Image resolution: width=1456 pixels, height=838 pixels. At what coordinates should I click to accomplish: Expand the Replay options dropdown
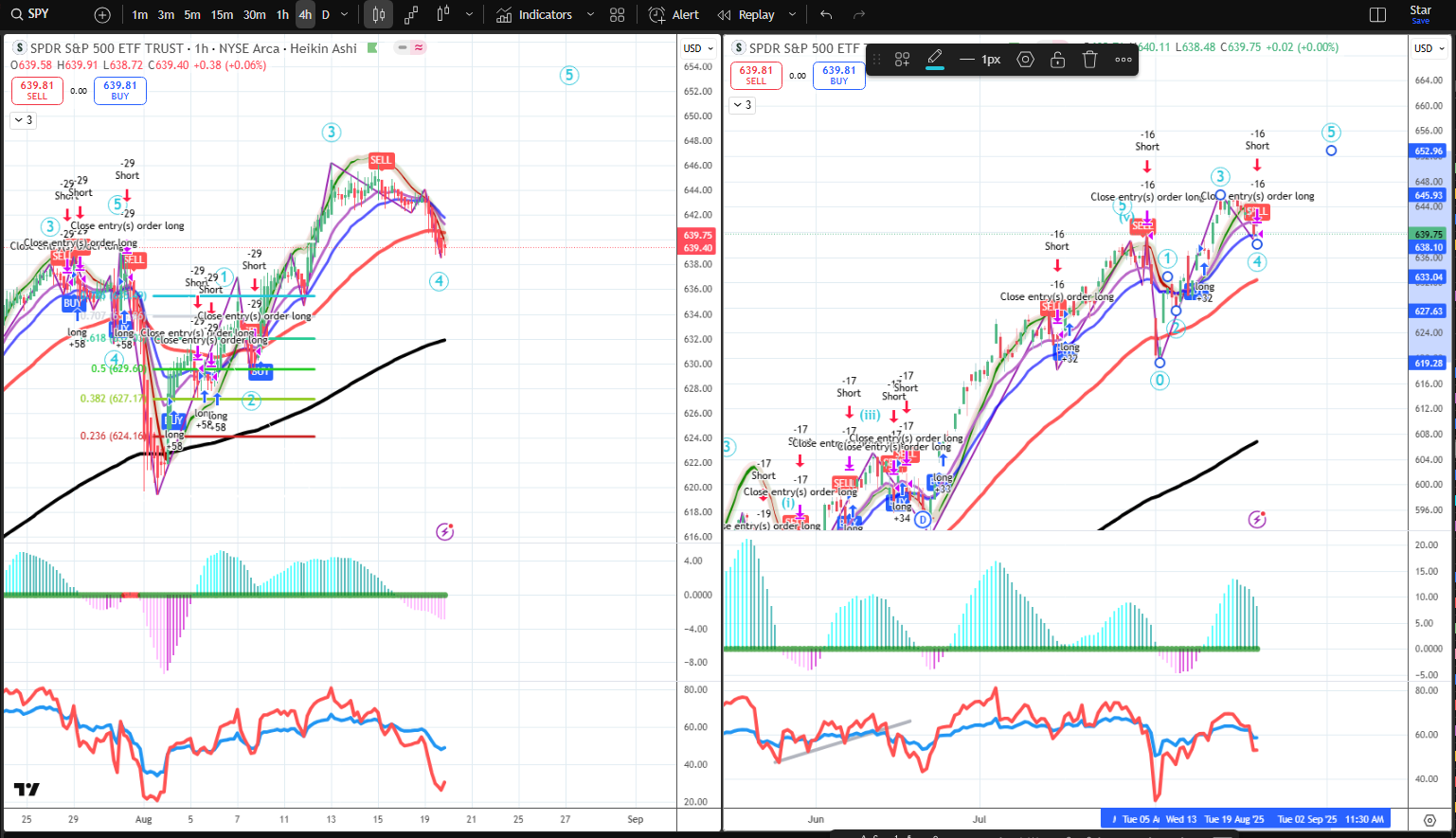(x=792, y=15)
